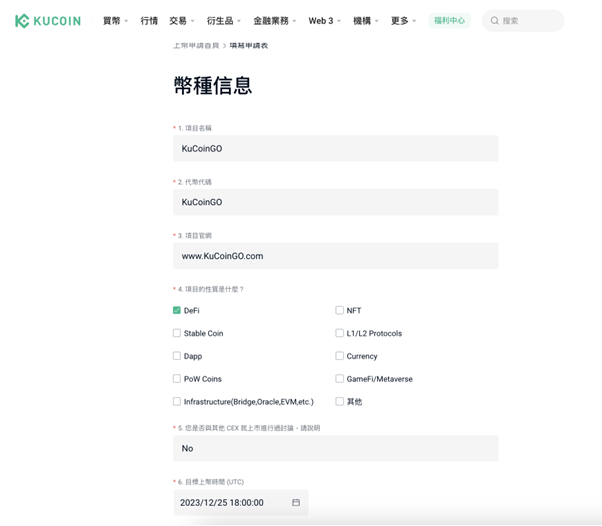The image size is (602, 526).
Task: Open the 機構 dropdown menu
Action: pos(366,21)
